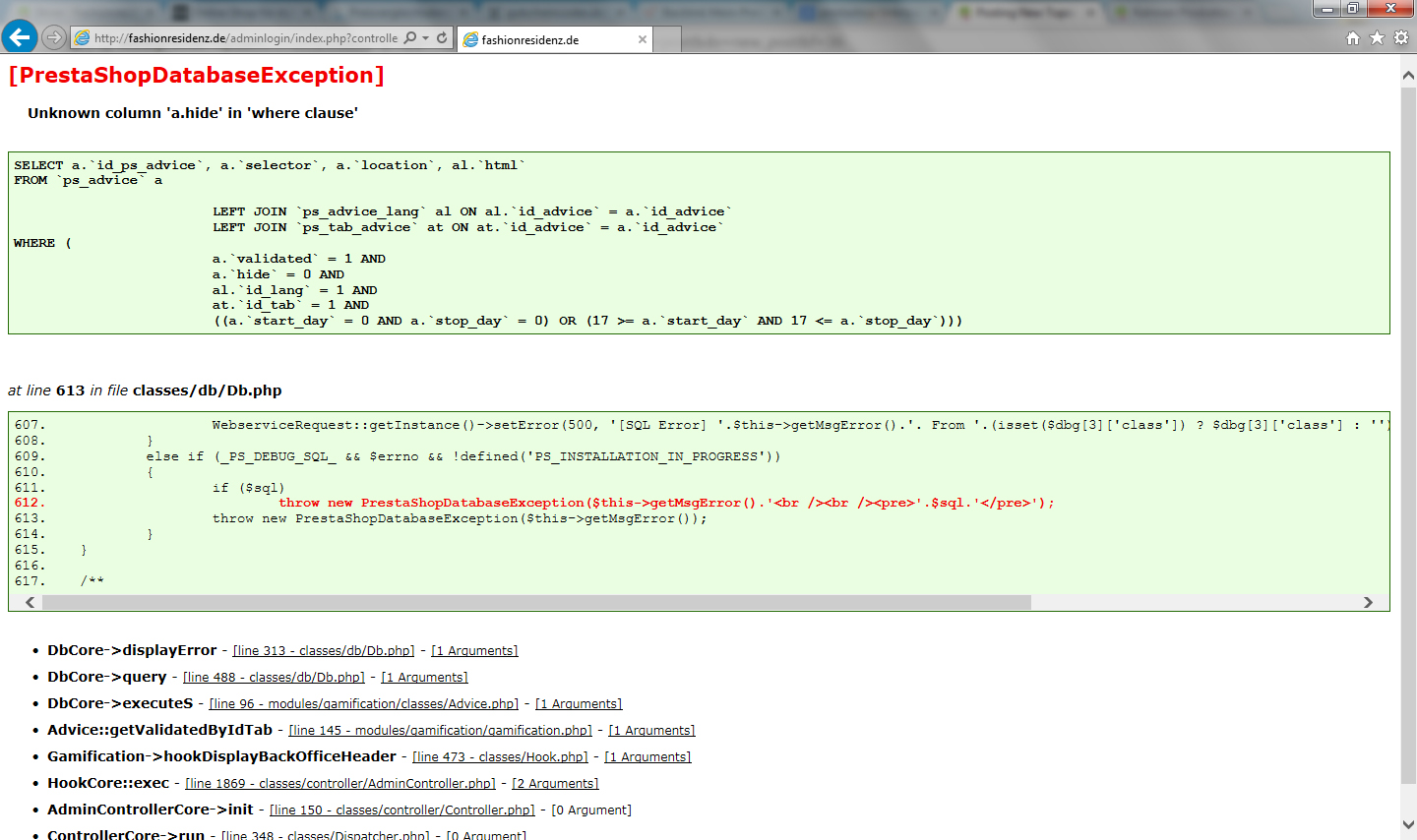This screenshot has height=840, width=1417.
Task: Click the code box horizontal scrollbar thumb
Action: click(x=536, y=602)
